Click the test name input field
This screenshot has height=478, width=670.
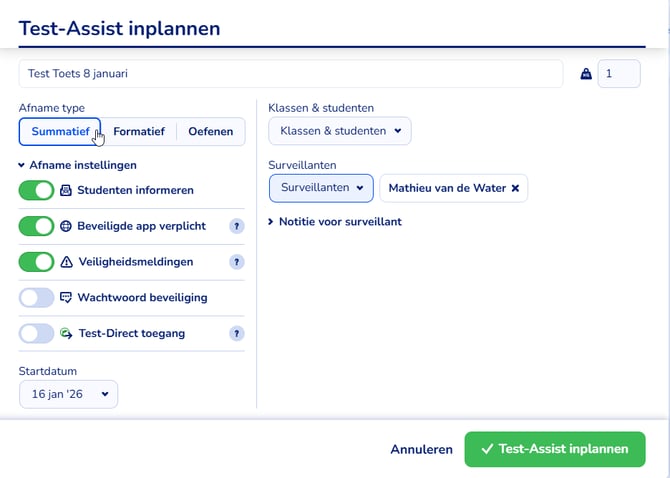tap(290, 74)
